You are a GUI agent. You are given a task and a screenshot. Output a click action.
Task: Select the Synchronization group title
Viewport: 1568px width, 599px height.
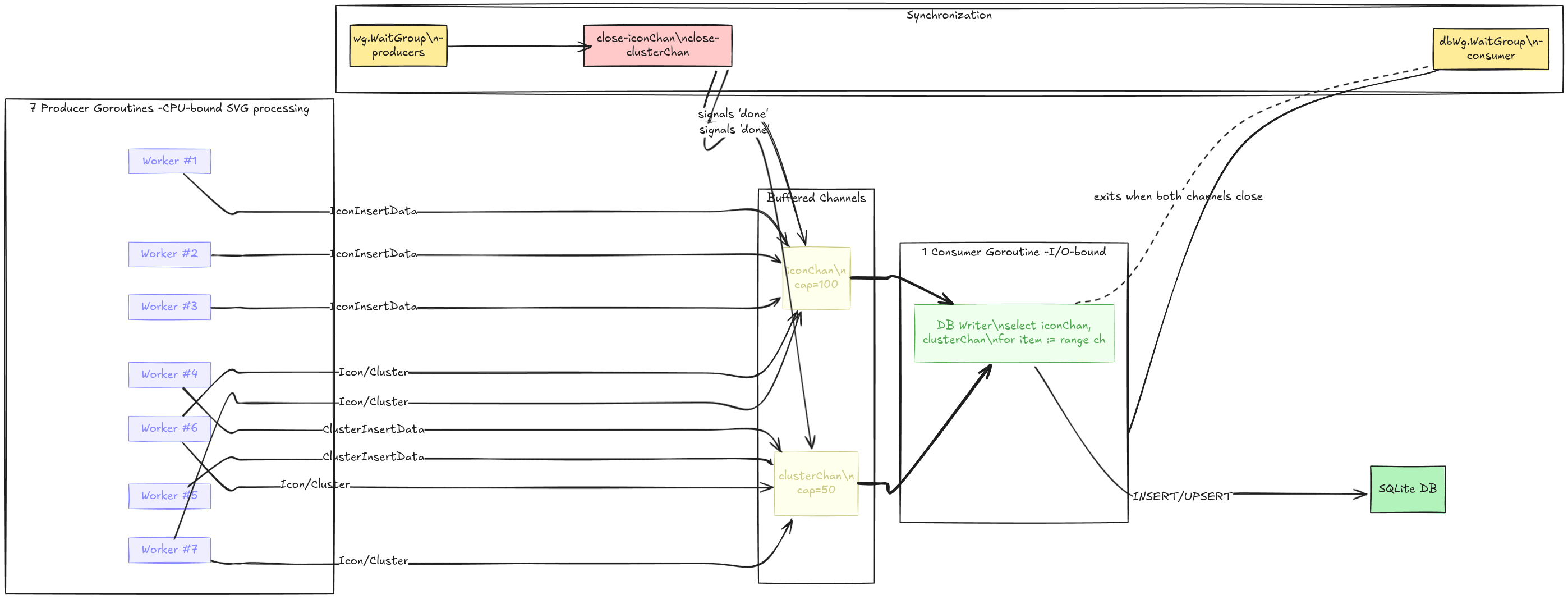tap(948, 15)
